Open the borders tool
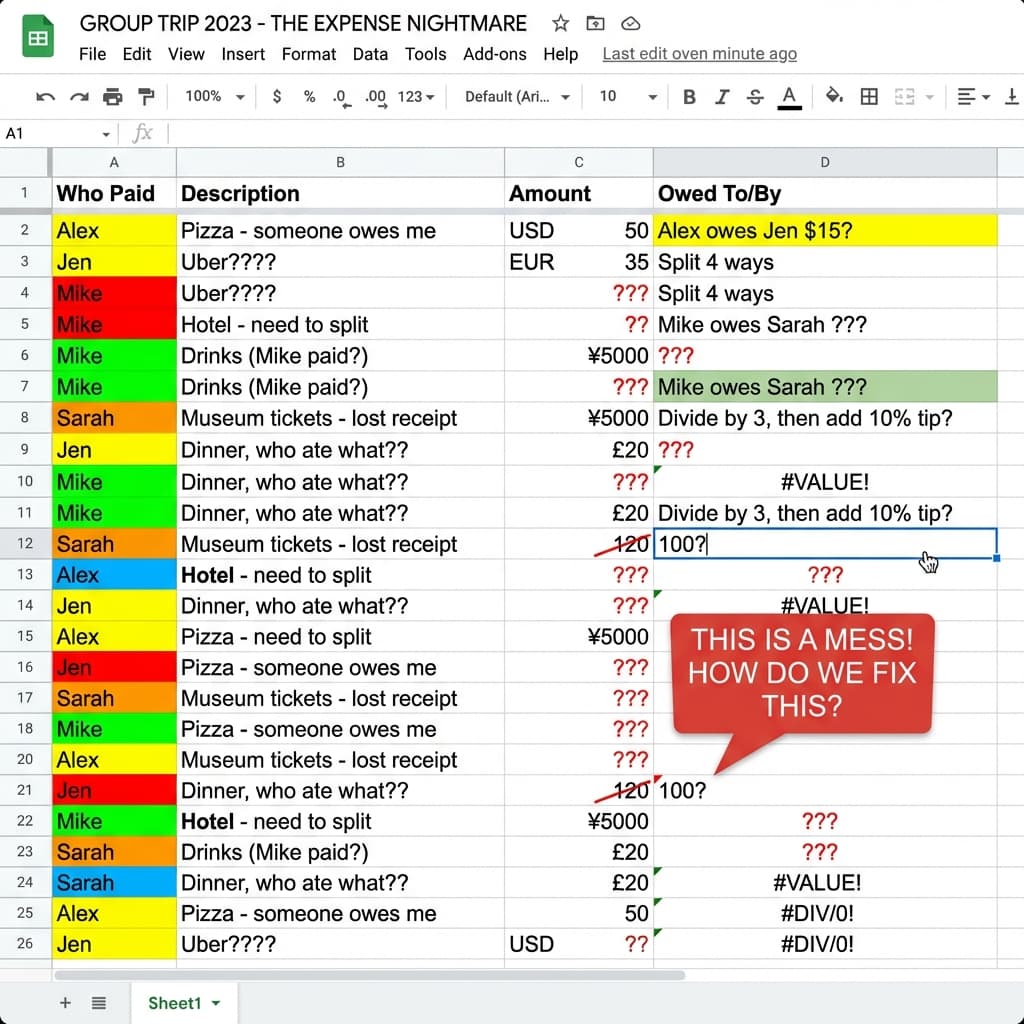This screenshot has height=1024, width=1024. pyautogui.click(x=869, y=97)
